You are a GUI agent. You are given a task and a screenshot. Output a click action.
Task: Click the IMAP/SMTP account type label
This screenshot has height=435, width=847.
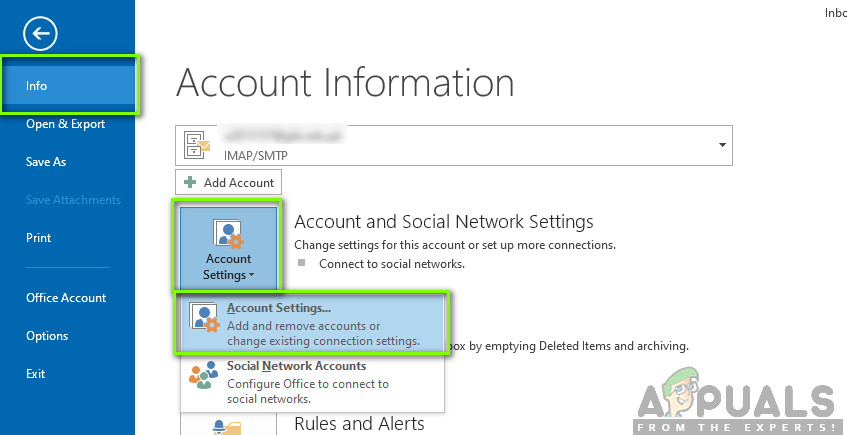point(256,156)
